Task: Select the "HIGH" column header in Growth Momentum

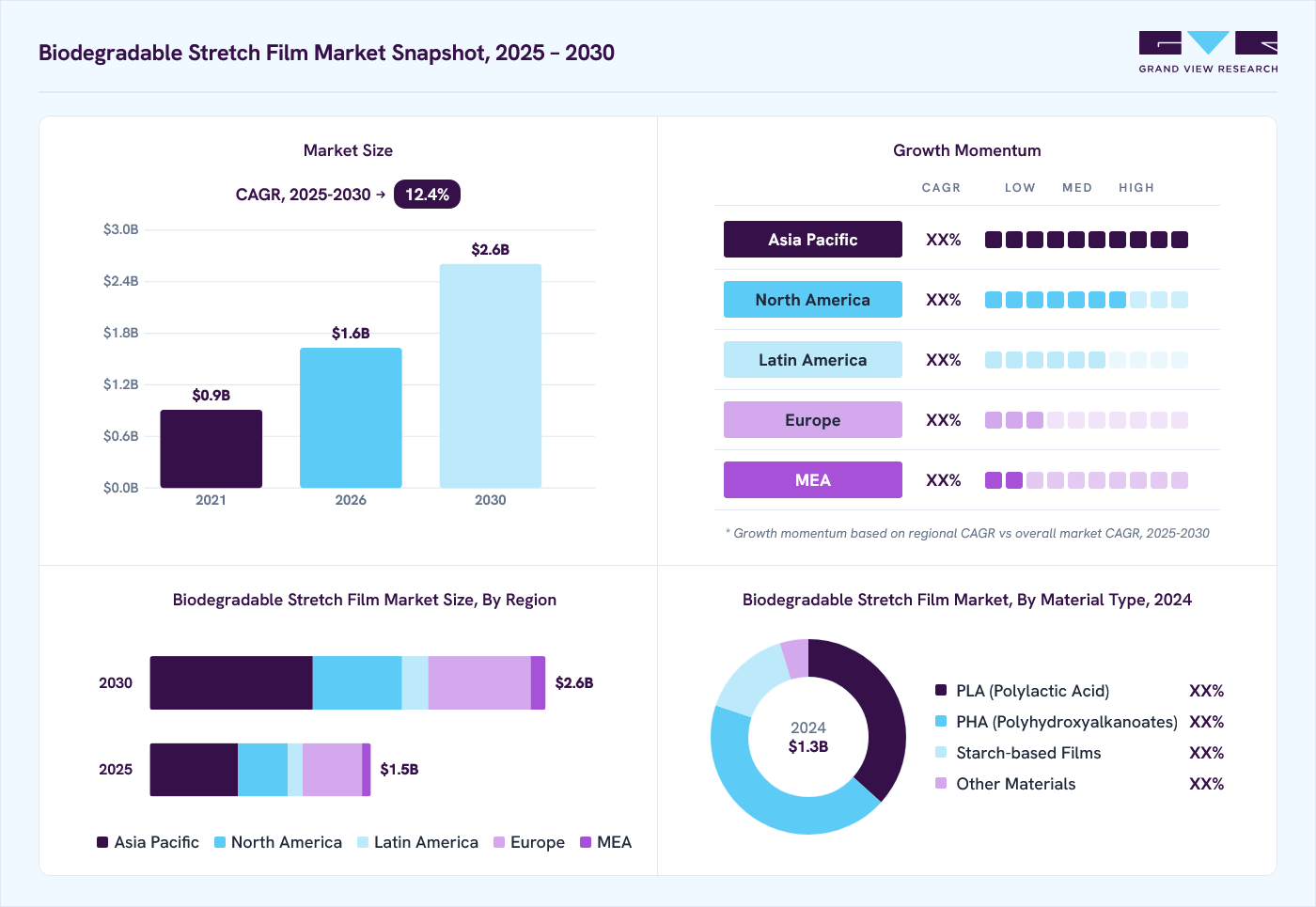Action: [x=1136, y=188]
